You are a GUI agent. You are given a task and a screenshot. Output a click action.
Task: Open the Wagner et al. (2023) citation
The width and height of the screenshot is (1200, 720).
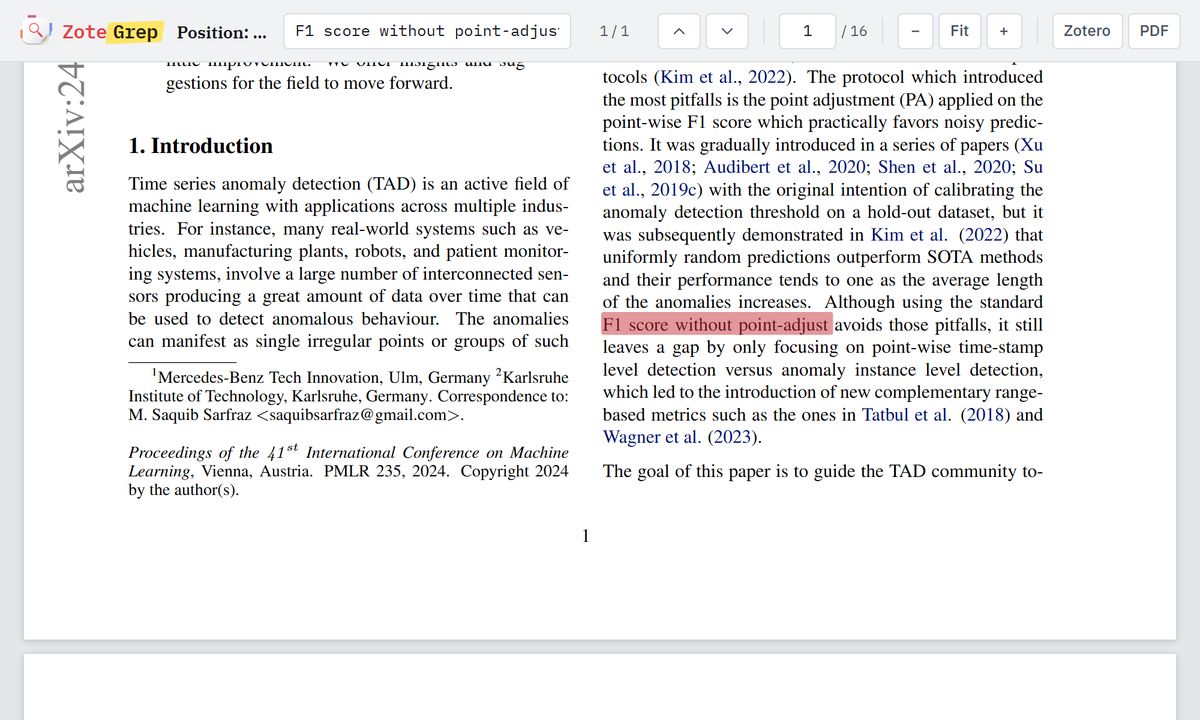[680, 437]
